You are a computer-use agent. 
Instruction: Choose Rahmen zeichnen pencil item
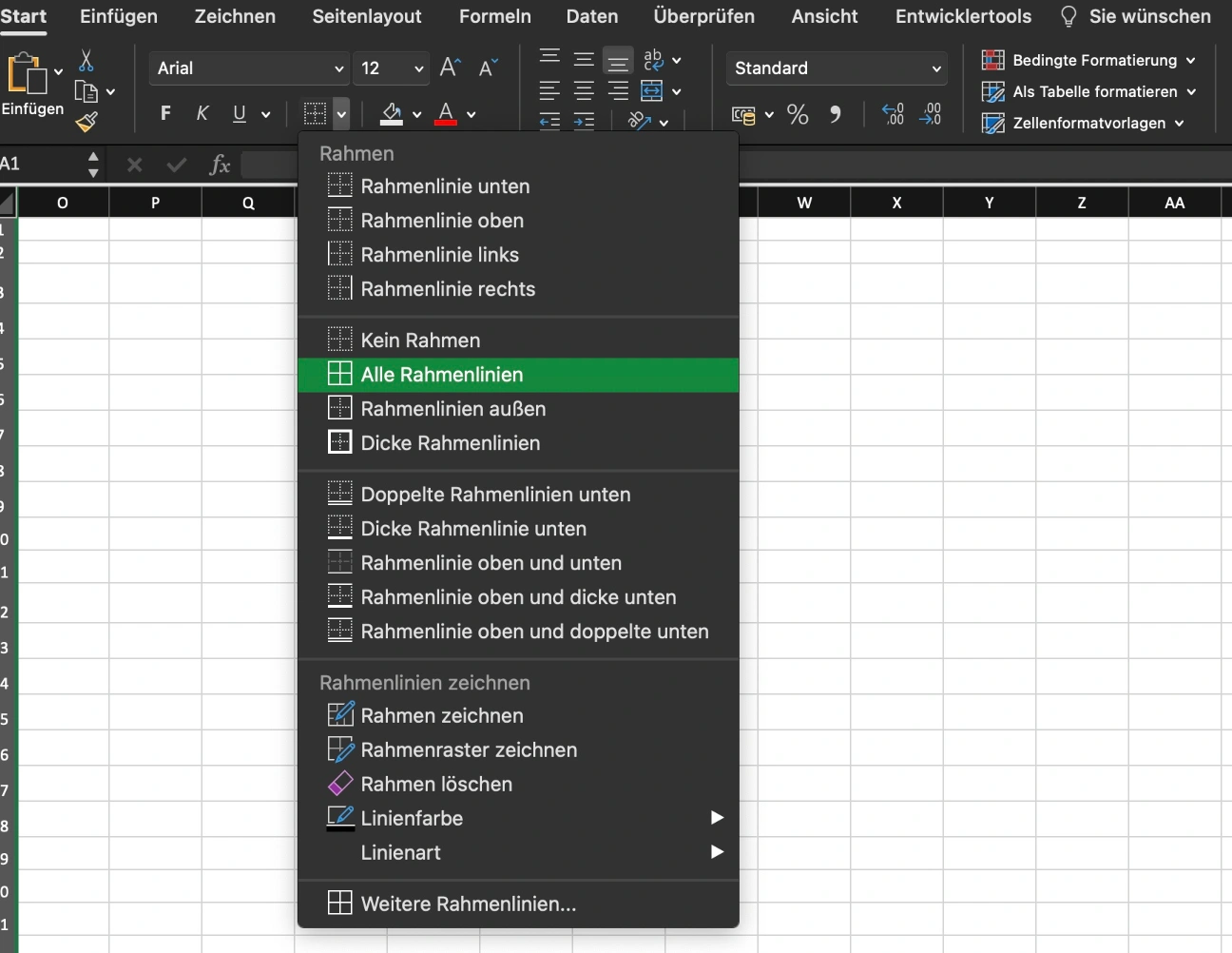point(518,715)
